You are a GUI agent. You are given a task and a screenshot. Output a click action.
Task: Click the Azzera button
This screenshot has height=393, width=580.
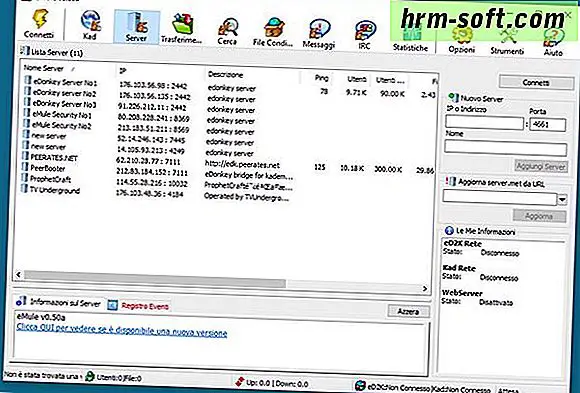click(x=408, y=312)
